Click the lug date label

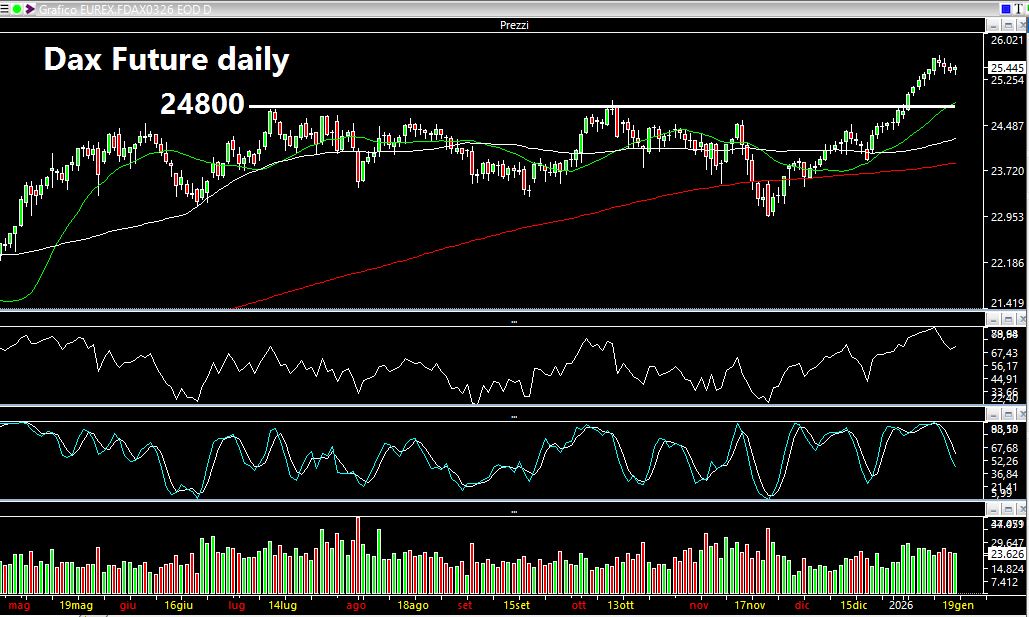236,605
